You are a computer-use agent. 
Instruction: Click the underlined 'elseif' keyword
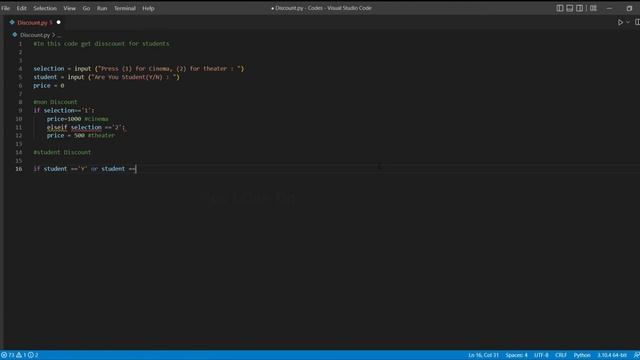(x=57, y=127)
